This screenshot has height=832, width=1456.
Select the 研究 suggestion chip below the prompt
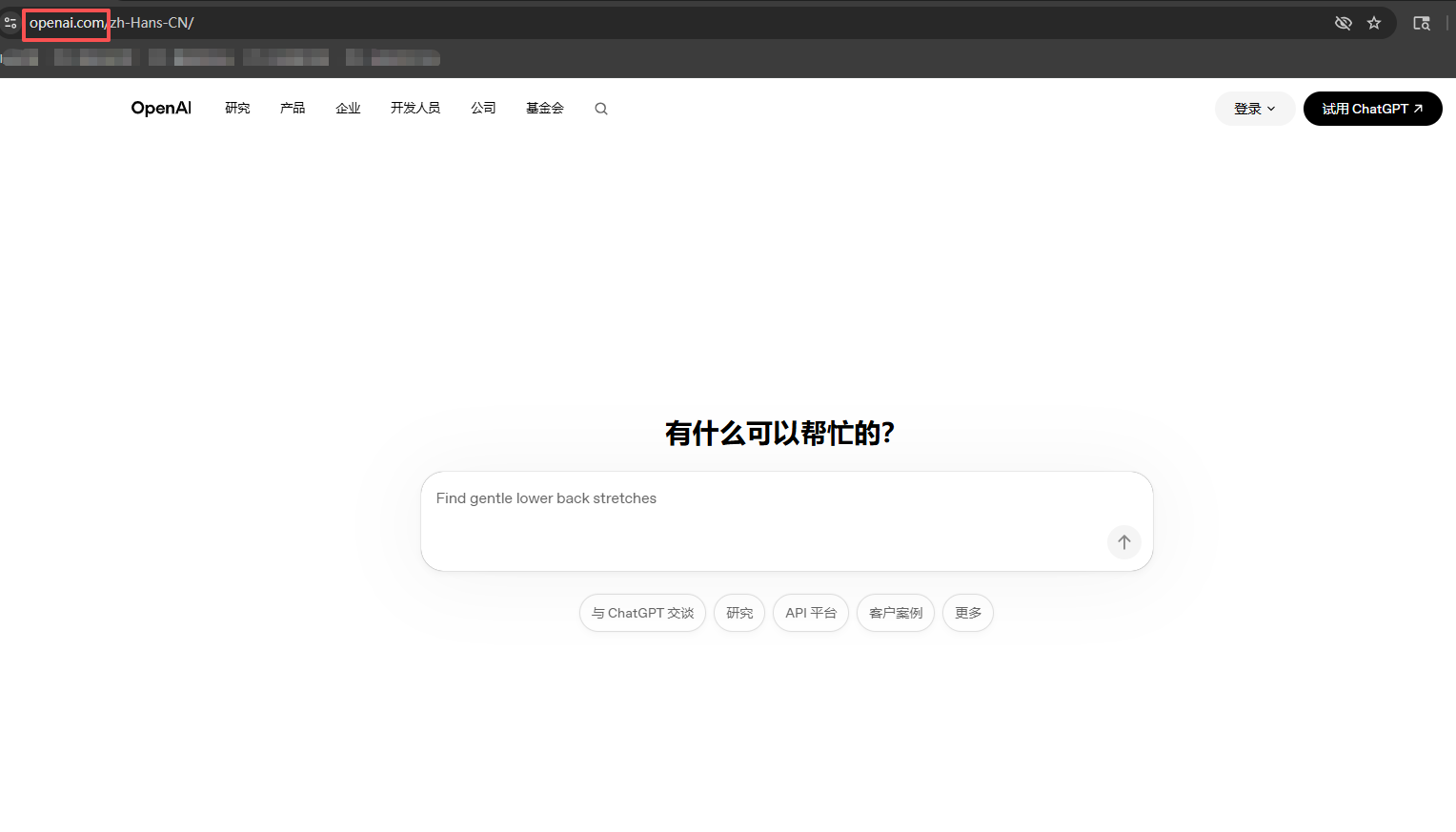pos(739,613)
